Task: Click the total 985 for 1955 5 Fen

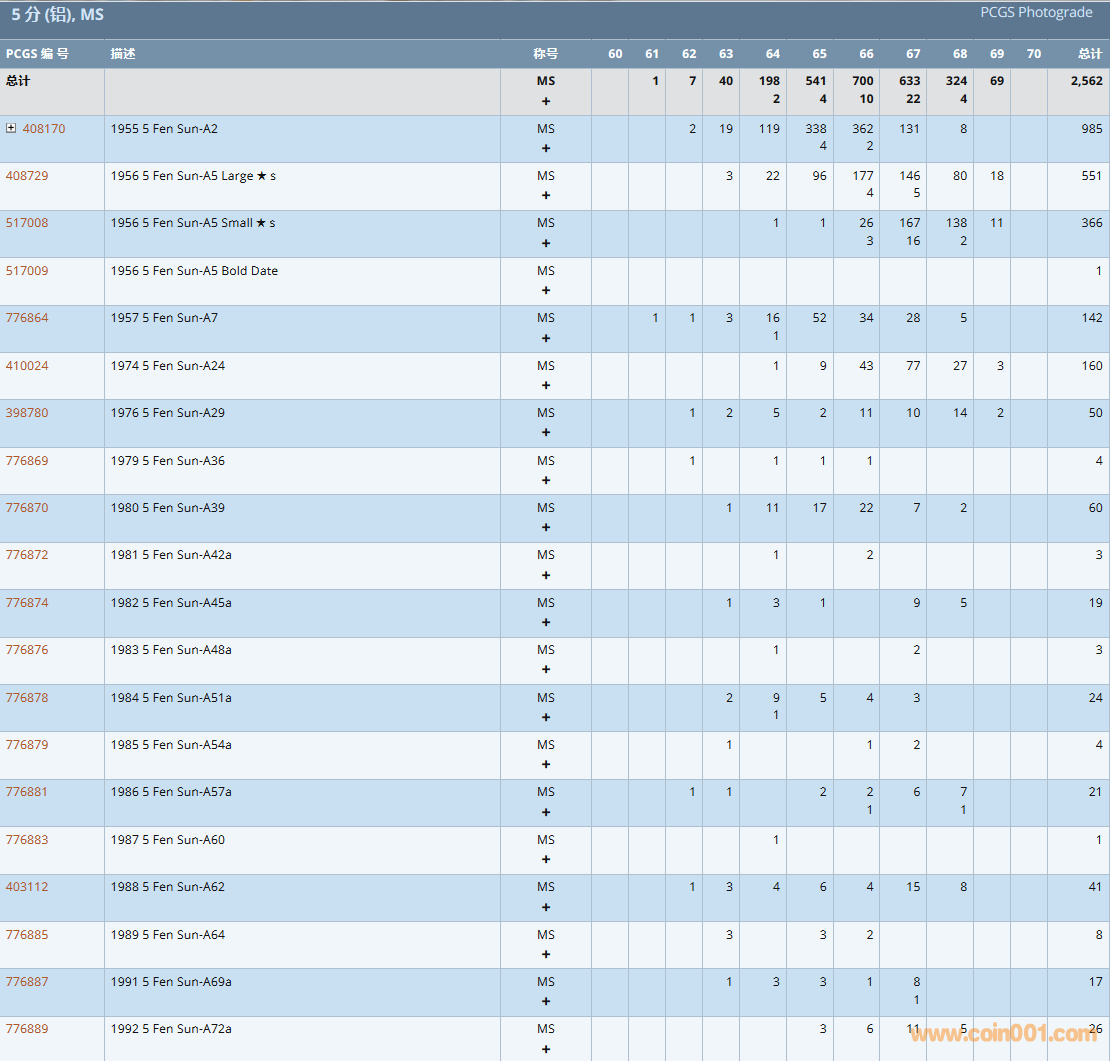Action: tap(1091, 128)
